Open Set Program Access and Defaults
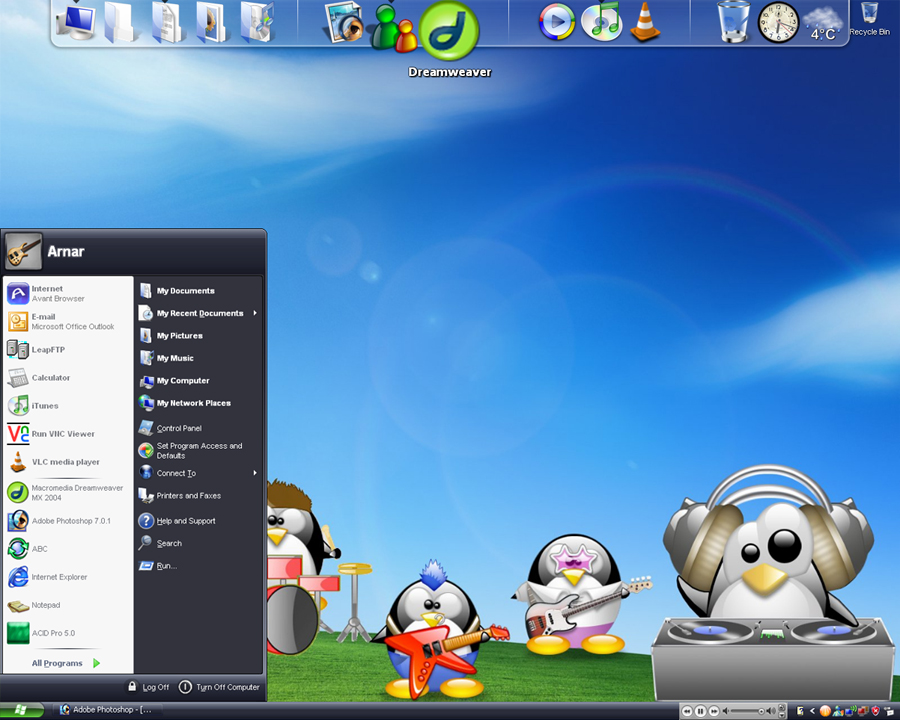 click(x=198, y=450)
